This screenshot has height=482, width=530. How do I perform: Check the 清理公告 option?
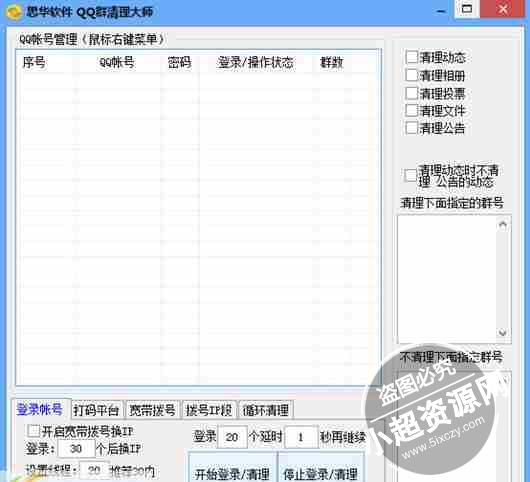pos(412,128)
